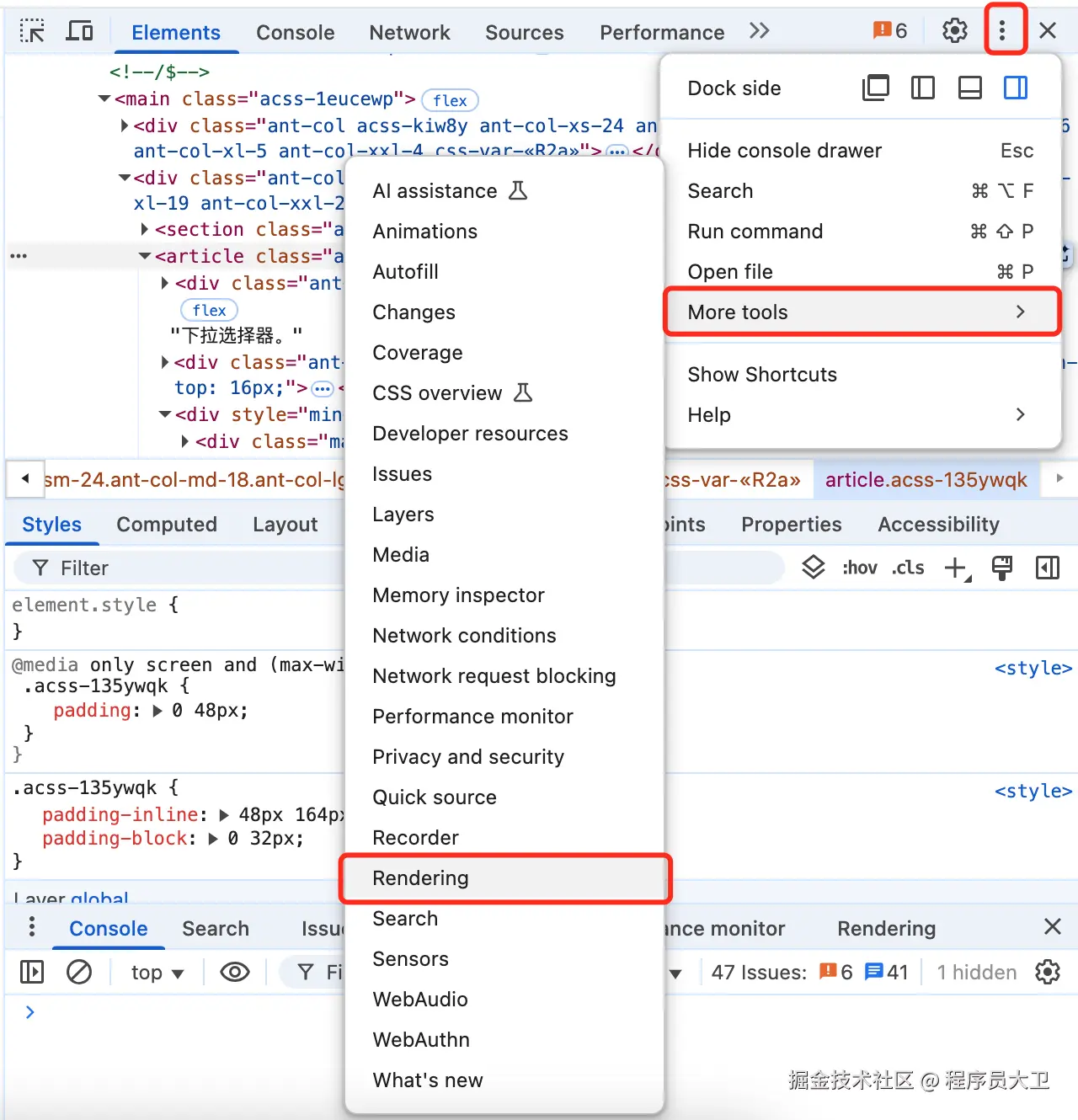Clear the console with the ban icon
Viewport: 1078px width, 1120px height.
point(79,972)
